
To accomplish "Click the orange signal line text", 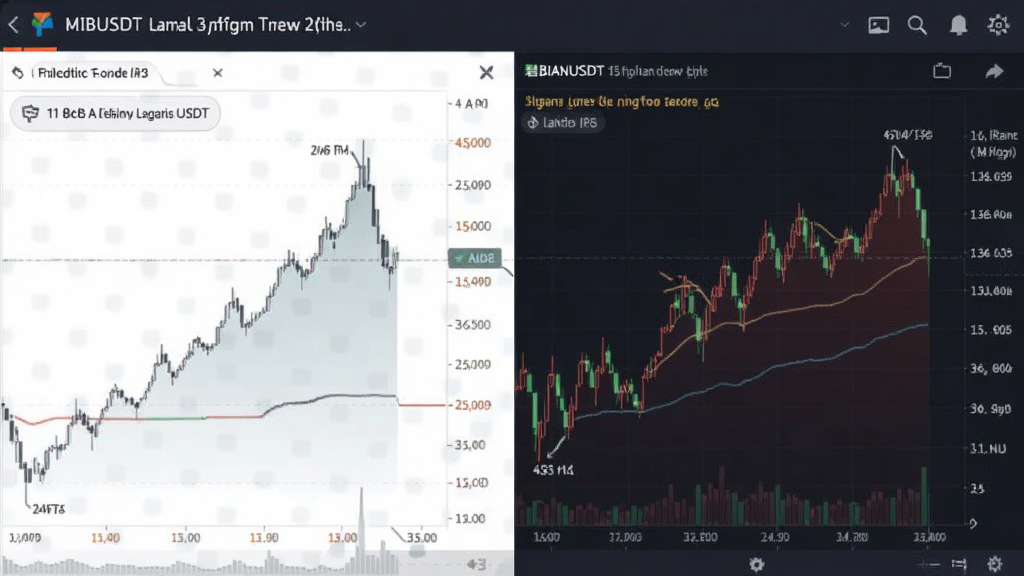I will pos(622,102).
